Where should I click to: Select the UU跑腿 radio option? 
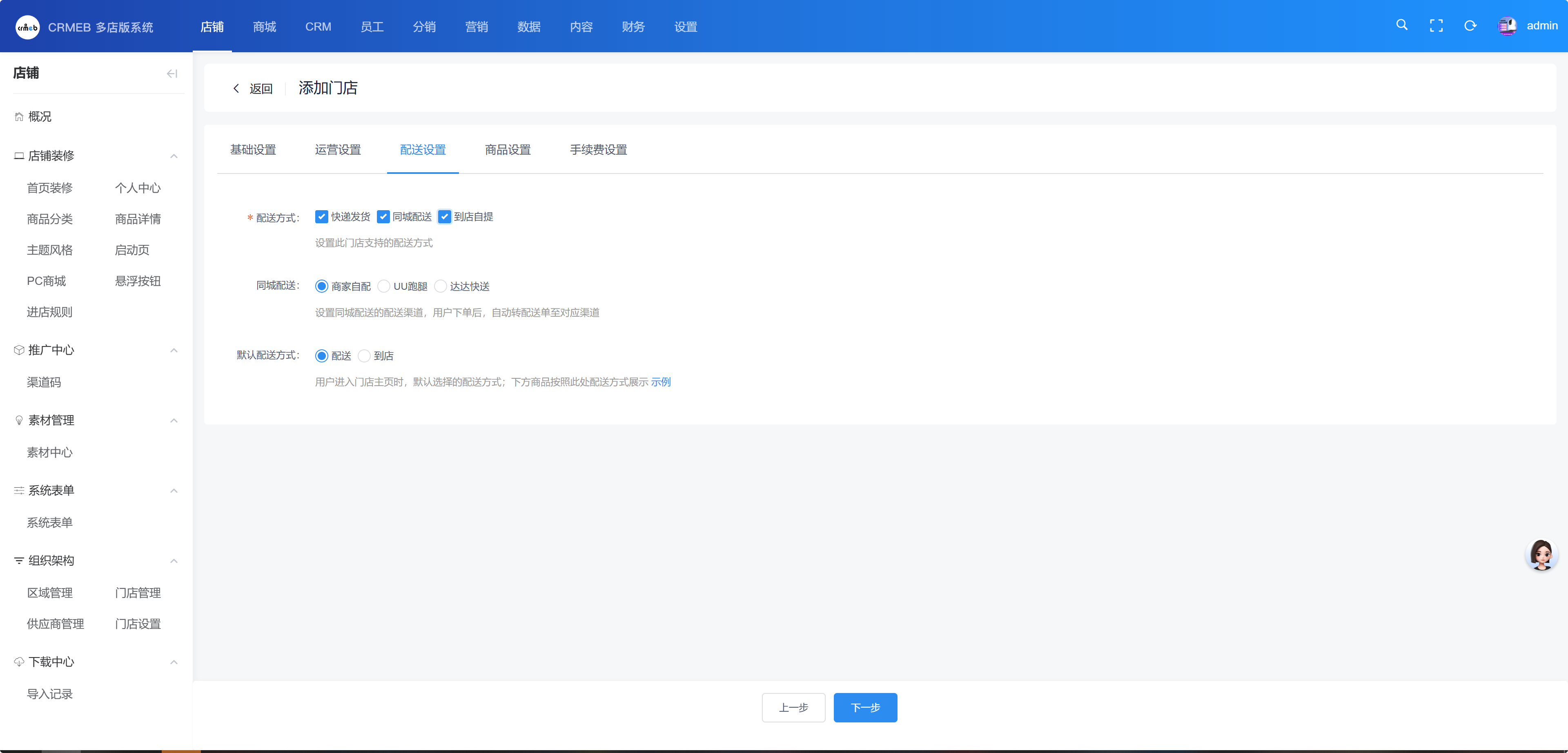pos(383,286)
